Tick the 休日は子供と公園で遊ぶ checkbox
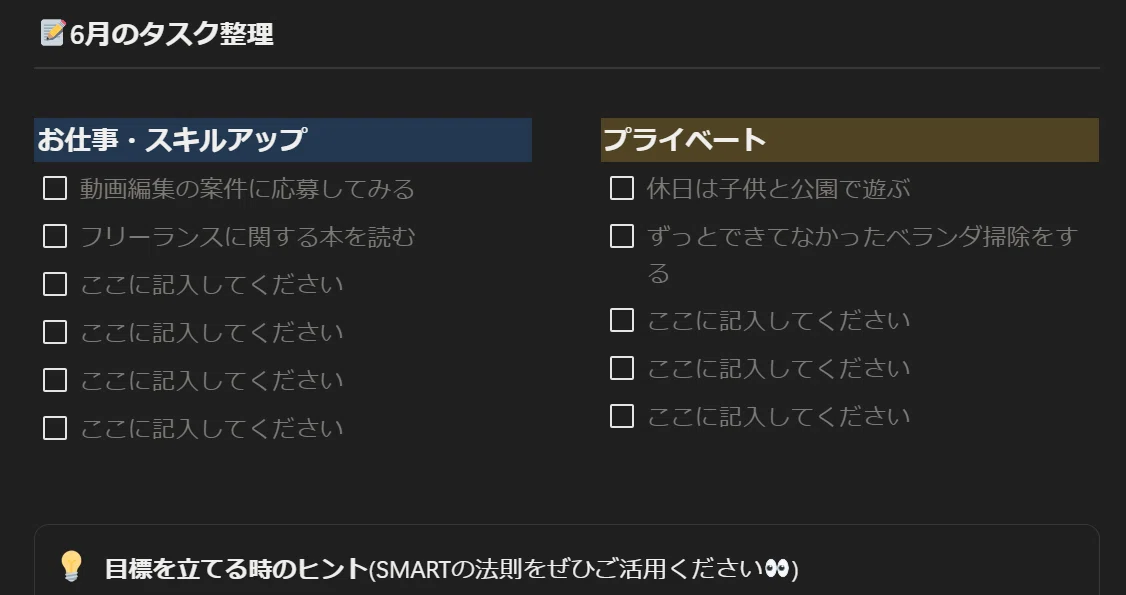Viewport: 1126px width, 595px height. (x=622, y=189)
